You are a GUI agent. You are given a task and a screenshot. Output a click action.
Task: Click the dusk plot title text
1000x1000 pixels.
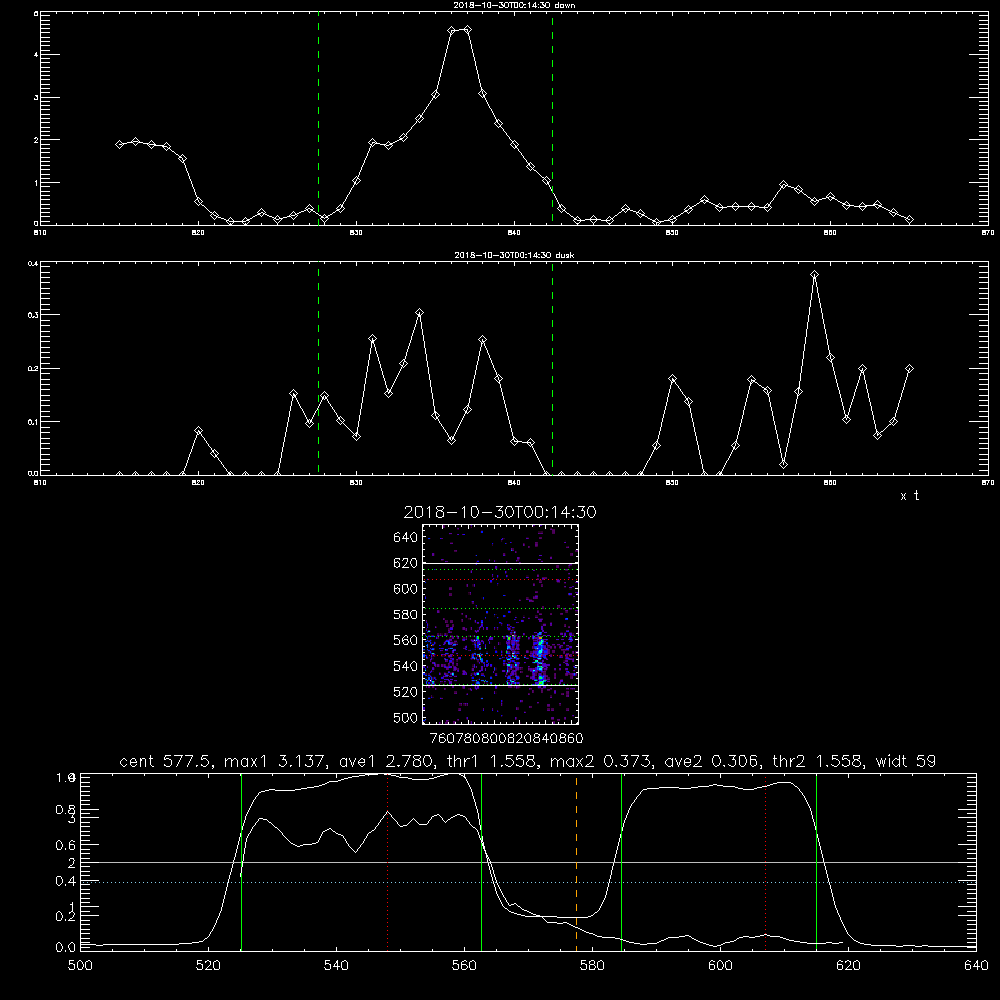[x=514, y=255]
